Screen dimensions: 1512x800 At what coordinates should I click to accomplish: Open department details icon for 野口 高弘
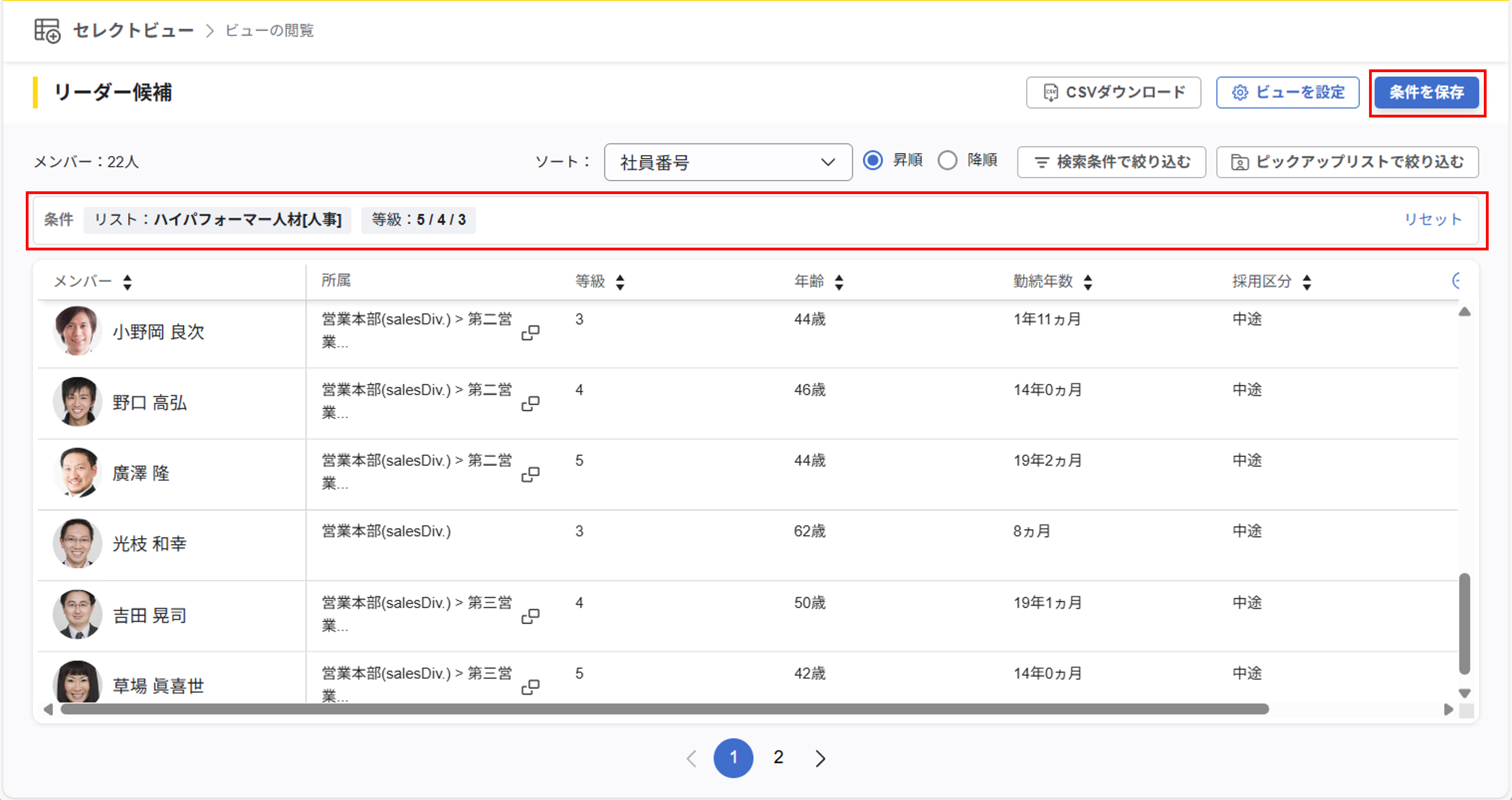tap(530, 403)
